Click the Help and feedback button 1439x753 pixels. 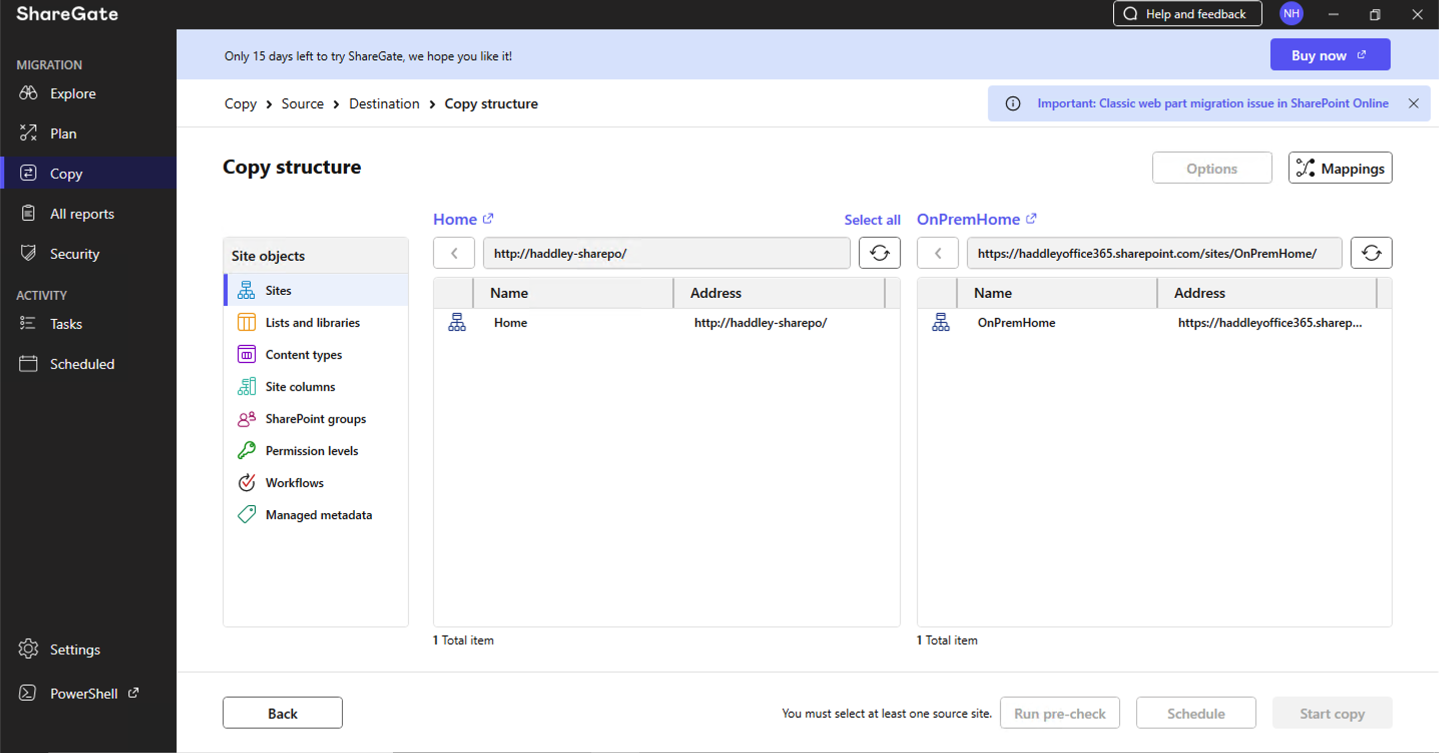point(1187,14)
